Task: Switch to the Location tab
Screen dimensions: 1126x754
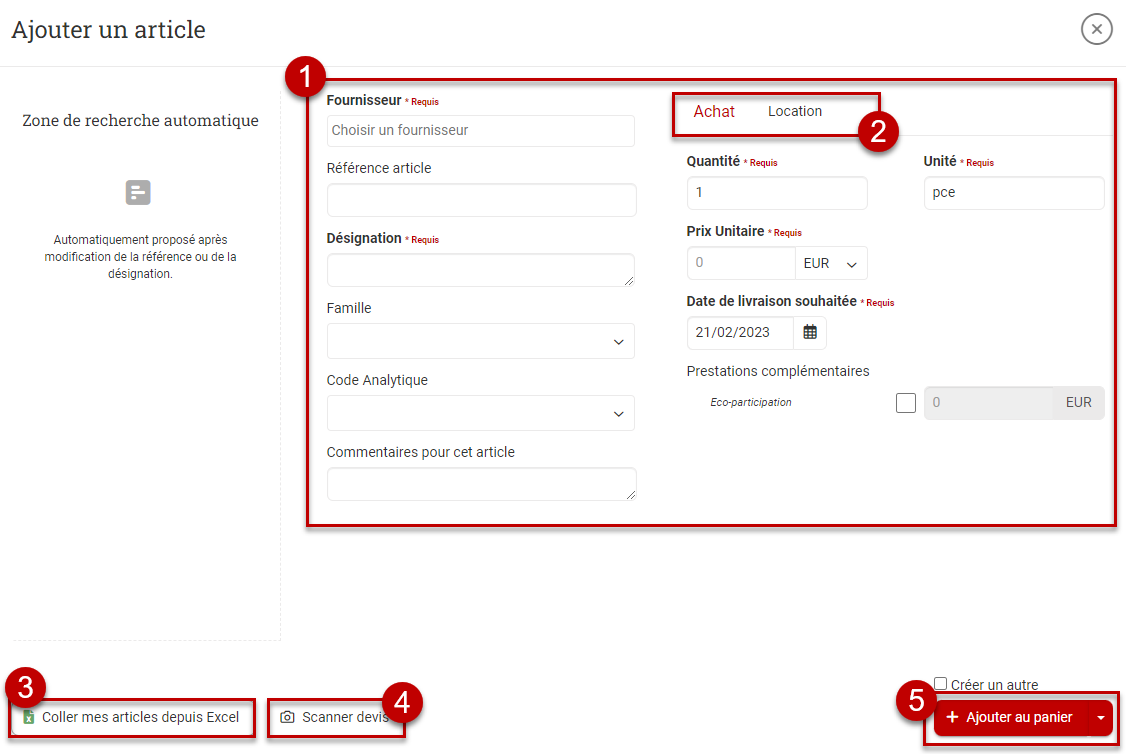Action: pos(795,111)
